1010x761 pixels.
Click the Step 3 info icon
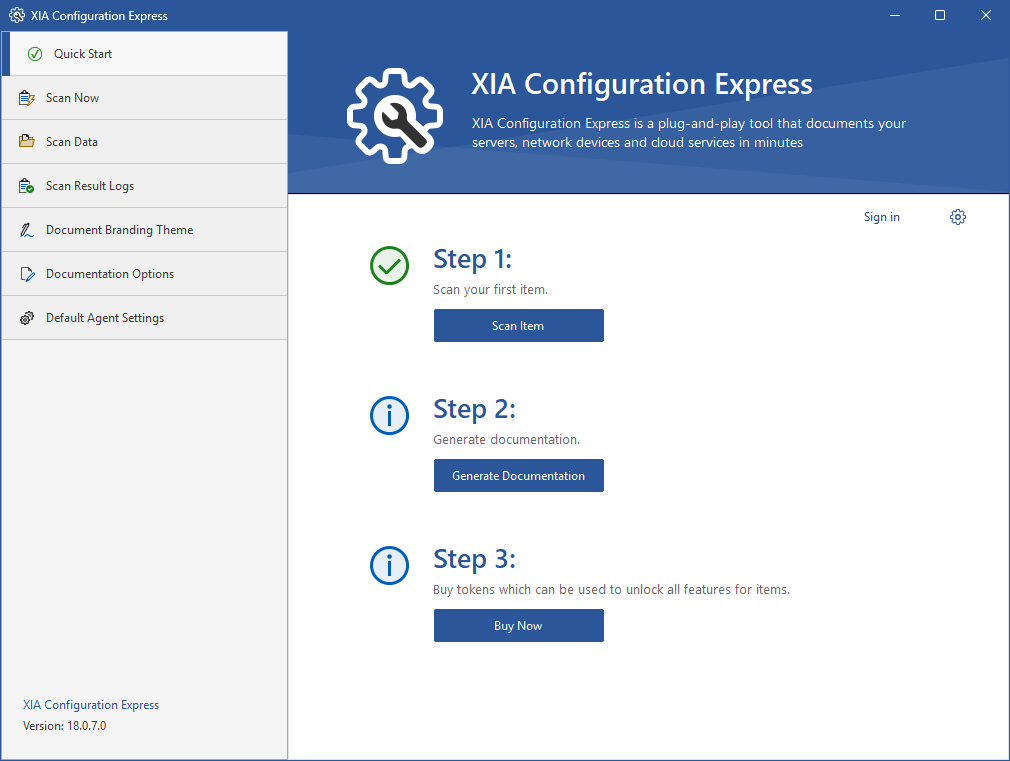pyautogui.click(x=389, y=566)
